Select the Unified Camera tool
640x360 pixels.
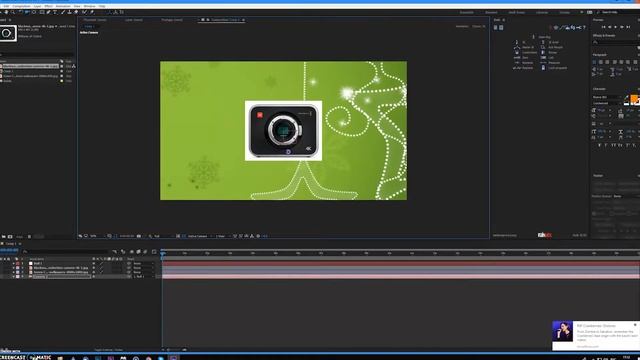(27, 12)
